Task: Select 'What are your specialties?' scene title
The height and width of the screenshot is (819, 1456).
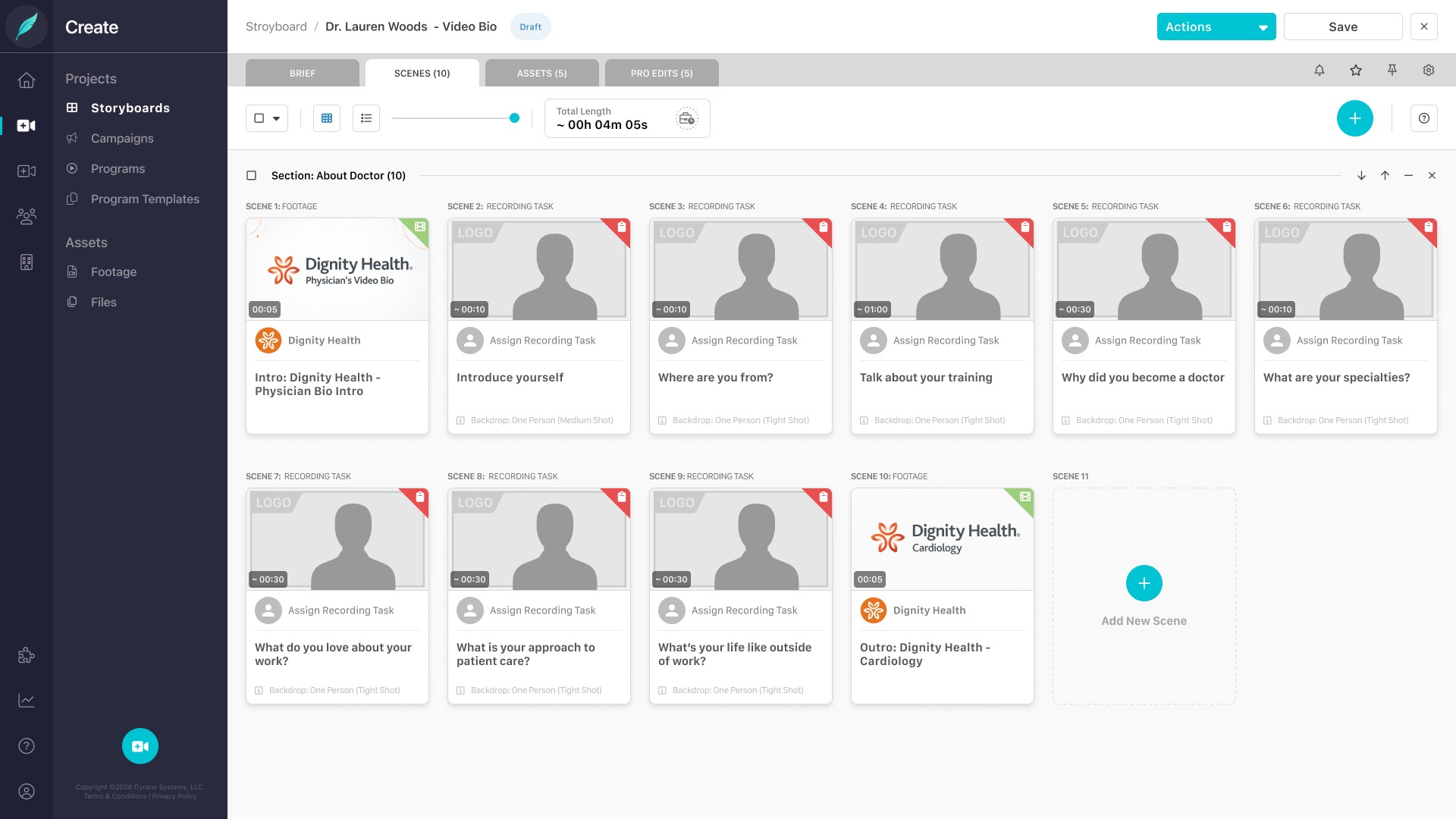Action: (x=1337, y=378)
